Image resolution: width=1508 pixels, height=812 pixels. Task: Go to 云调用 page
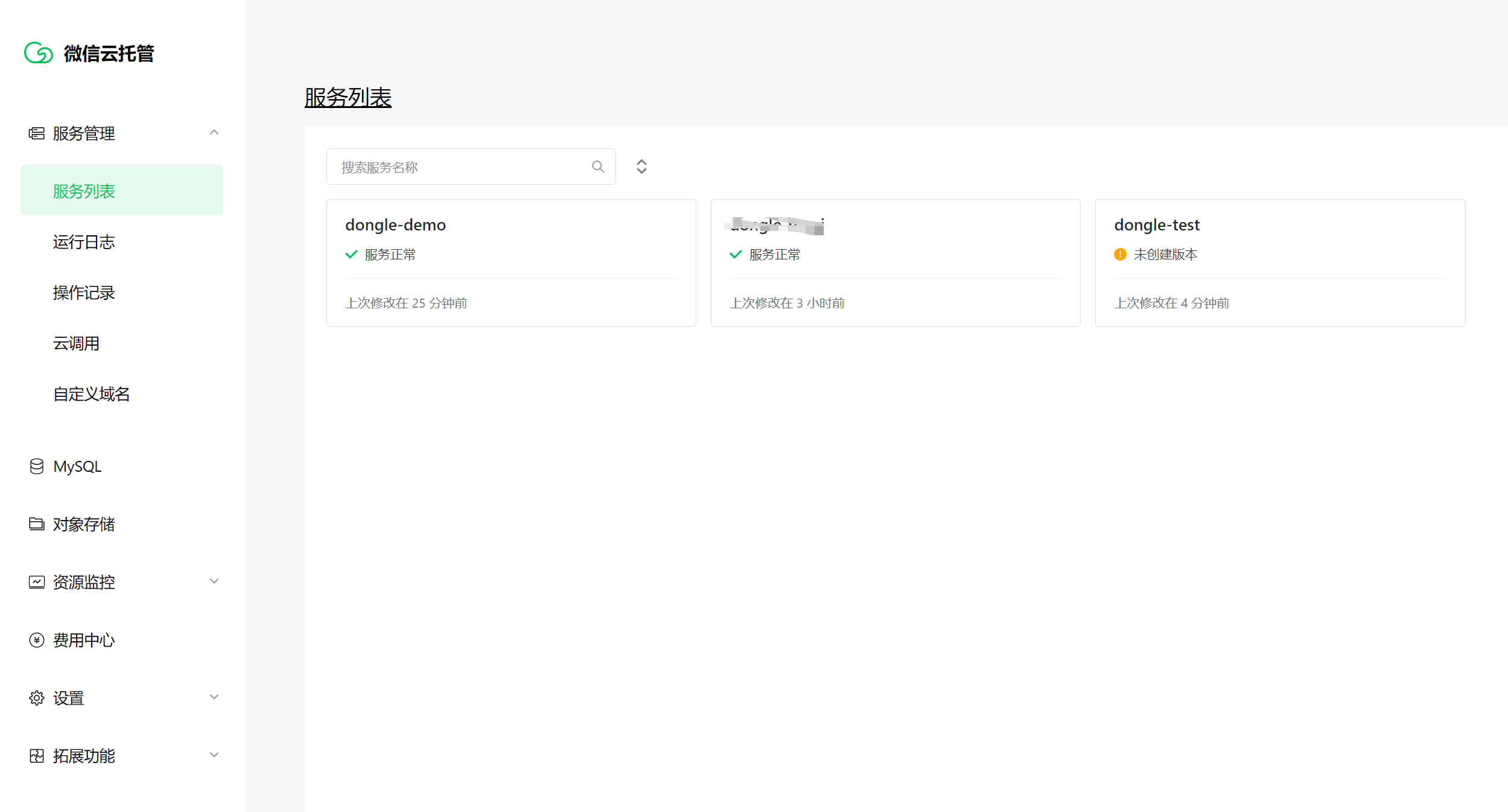76,343
